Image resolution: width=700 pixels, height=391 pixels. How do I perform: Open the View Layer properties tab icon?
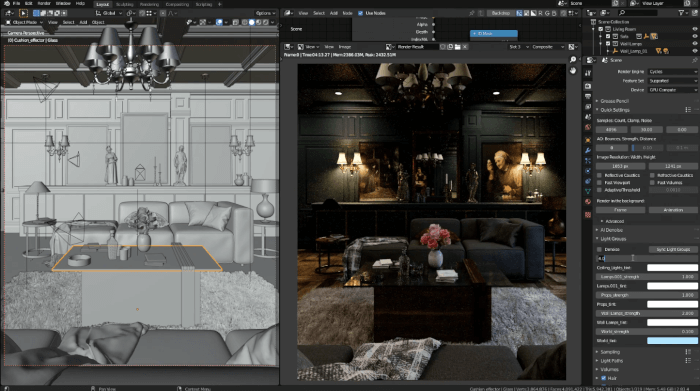tap(588, 107)
